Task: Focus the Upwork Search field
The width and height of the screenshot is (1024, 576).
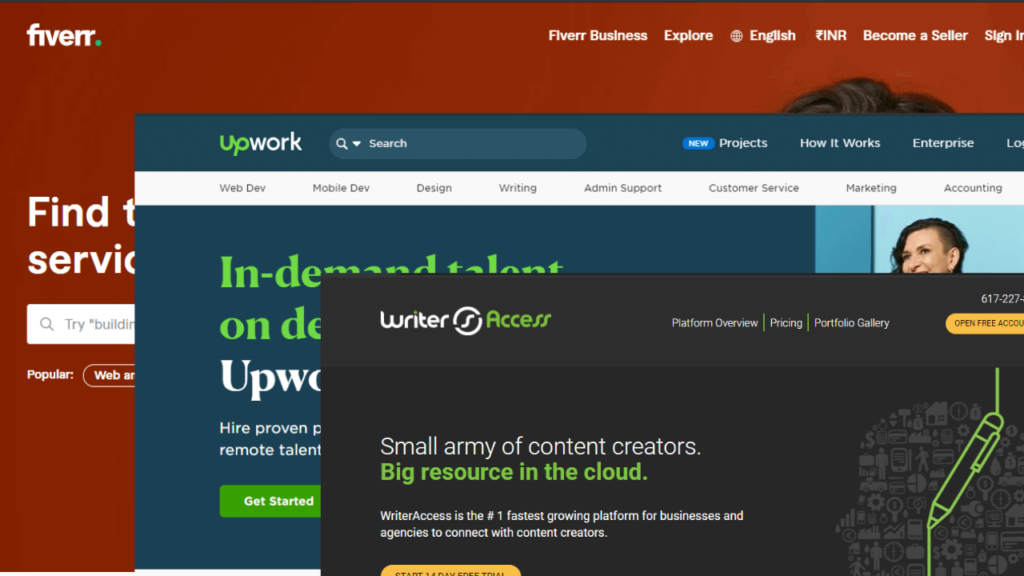Action: point(458,144)
